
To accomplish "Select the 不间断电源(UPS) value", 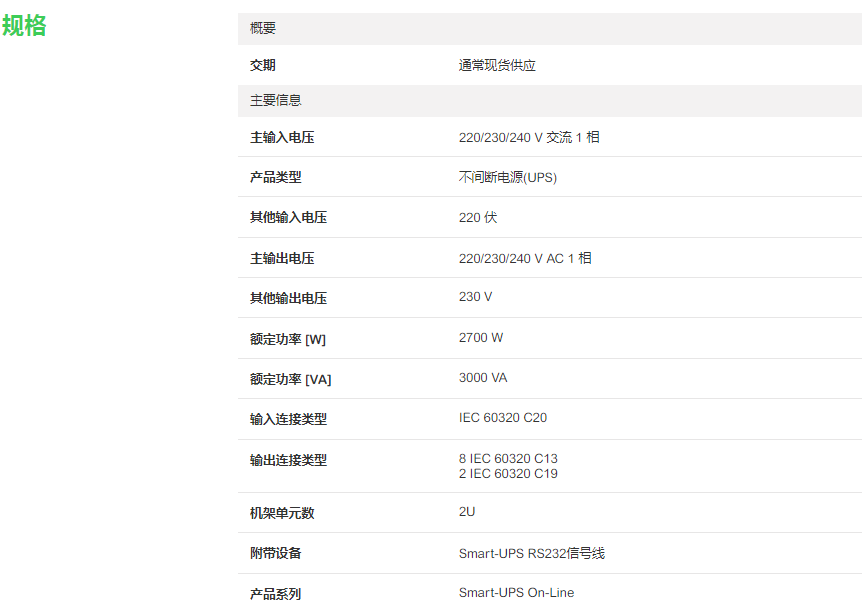I will coord(507,177).
